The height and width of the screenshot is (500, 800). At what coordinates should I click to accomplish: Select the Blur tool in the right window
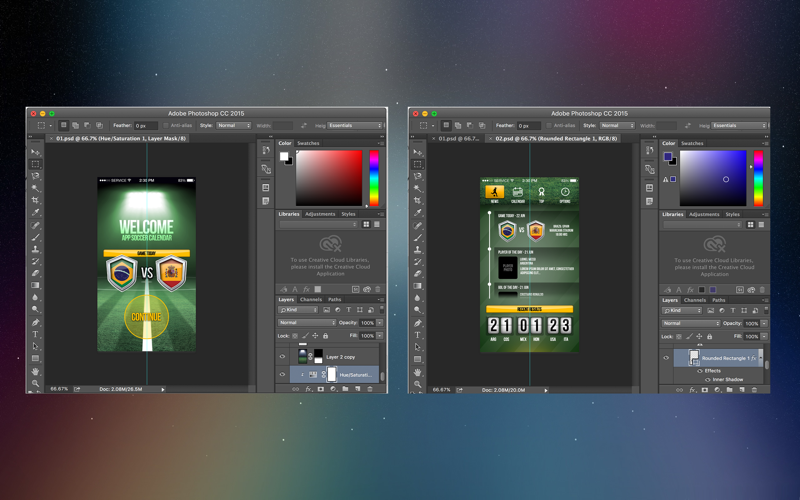(x=418, y=298)
